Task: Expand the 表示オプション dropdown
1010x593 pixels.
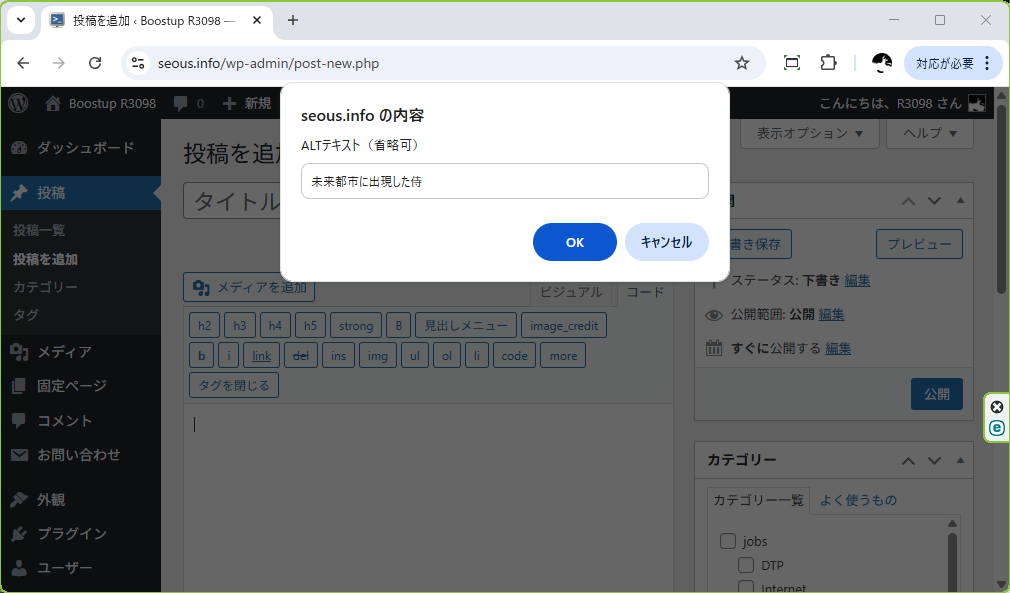Action: tap(810, 133)
